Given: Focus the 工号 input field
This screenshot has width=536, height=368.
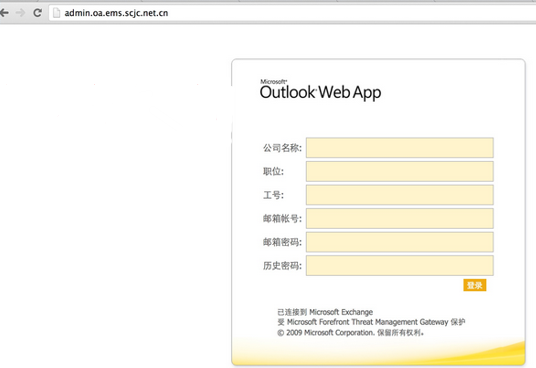Looking at the screenshot, I should [x=400, y=195].
